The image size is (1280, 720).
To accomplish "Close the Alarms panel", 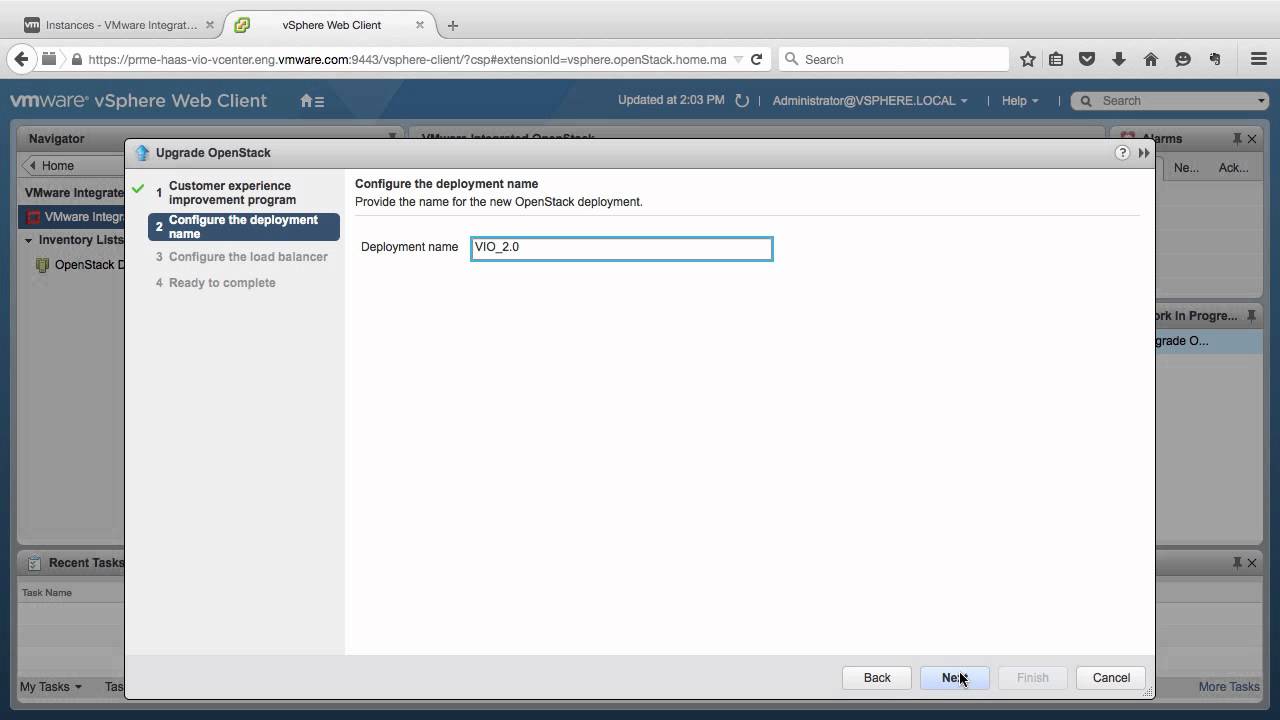I will 1252,139.
